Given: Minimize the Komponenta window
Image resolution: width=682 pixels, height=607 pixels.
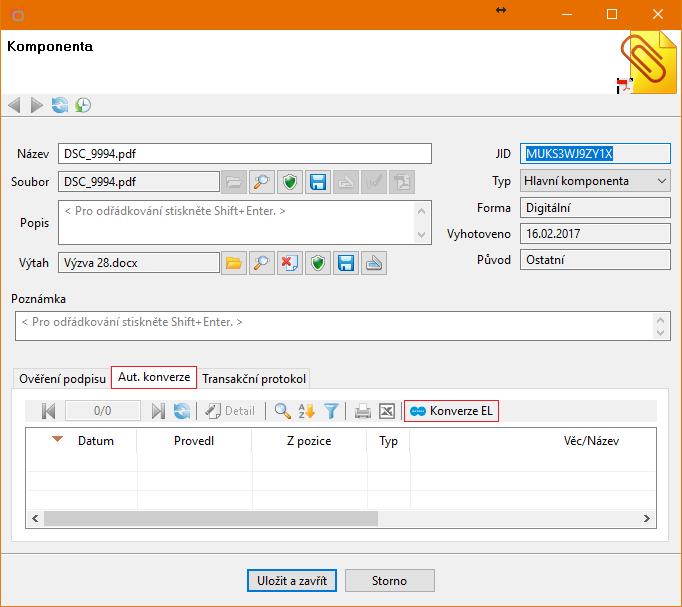Looking at the screenshot, I should tap(567, 14).
